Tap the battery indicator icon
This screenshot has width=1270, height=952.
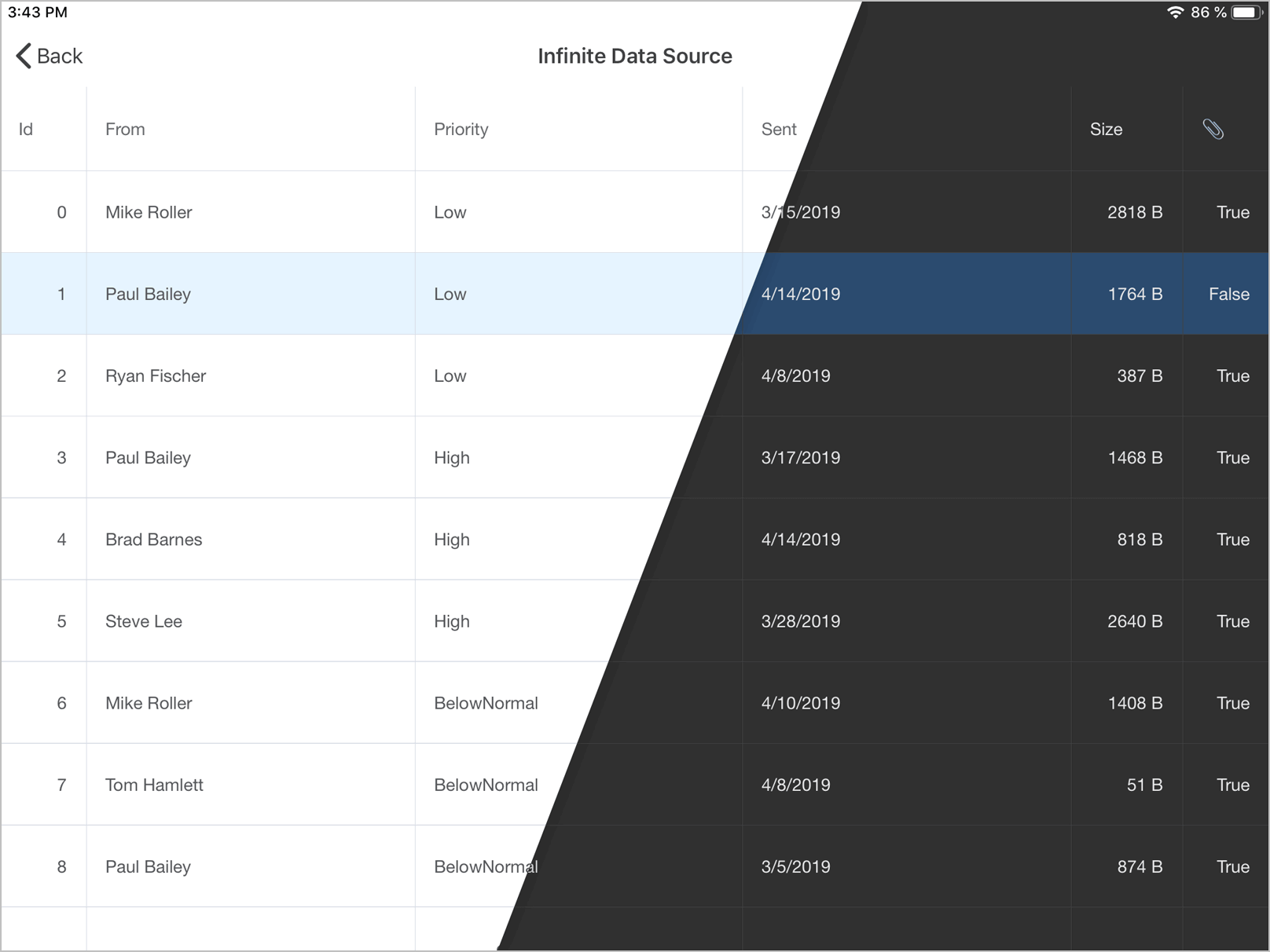tap(1246, 13)
